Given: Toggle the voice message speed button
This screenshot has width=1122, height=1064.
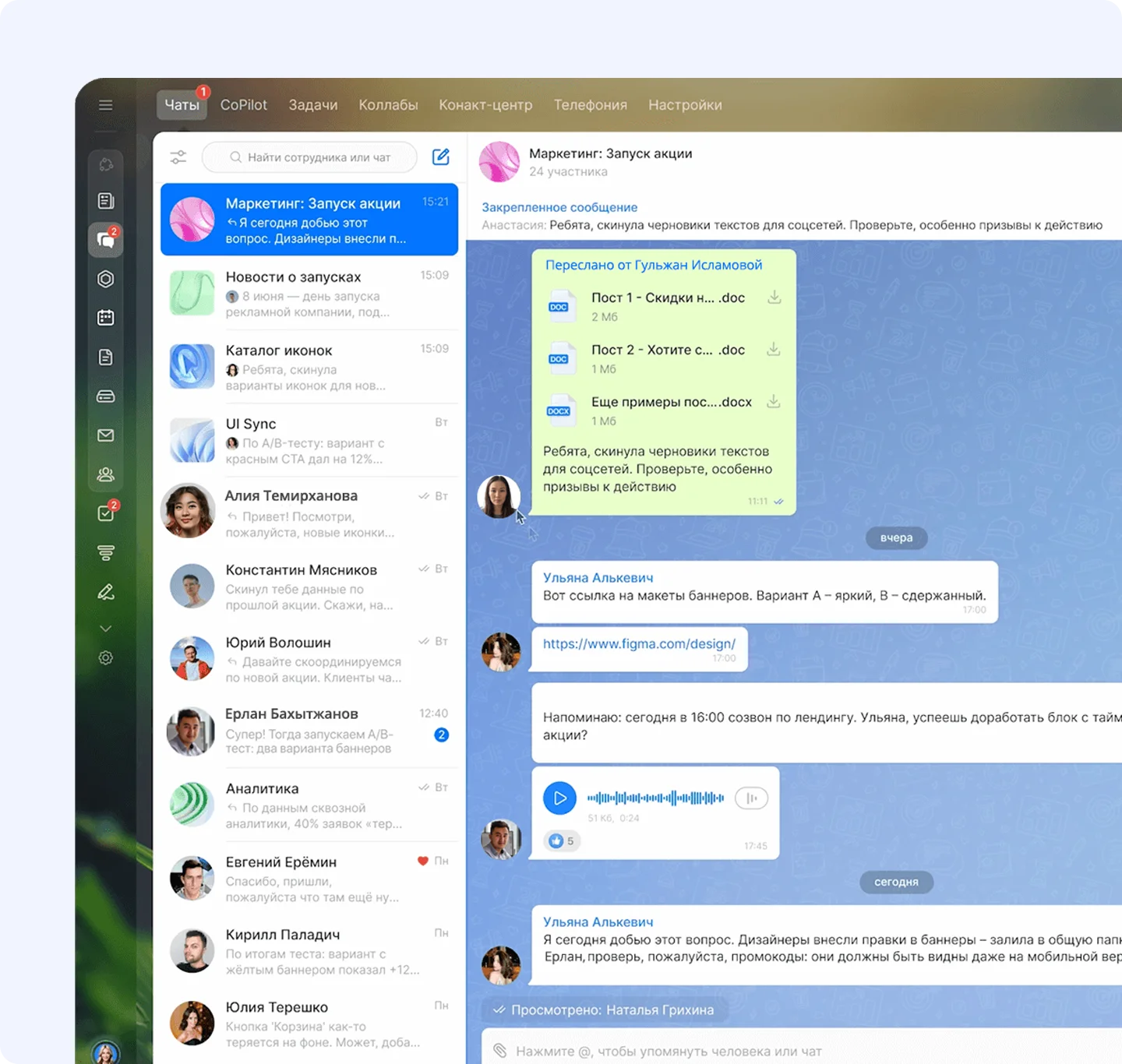Looking at the screenshot, I should pos(751,798).
